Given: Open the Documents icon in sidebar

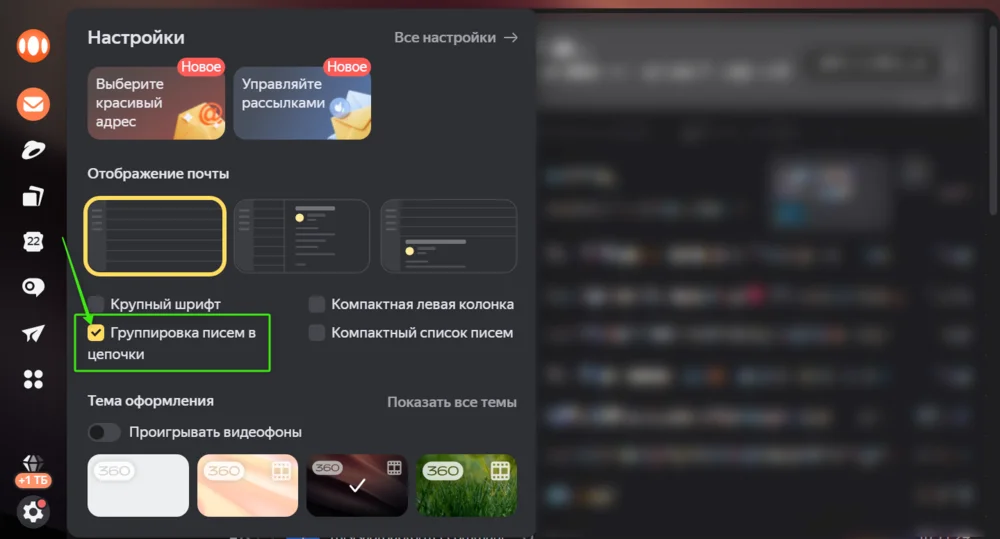Looking at the screenshot, I should [33, 196].
